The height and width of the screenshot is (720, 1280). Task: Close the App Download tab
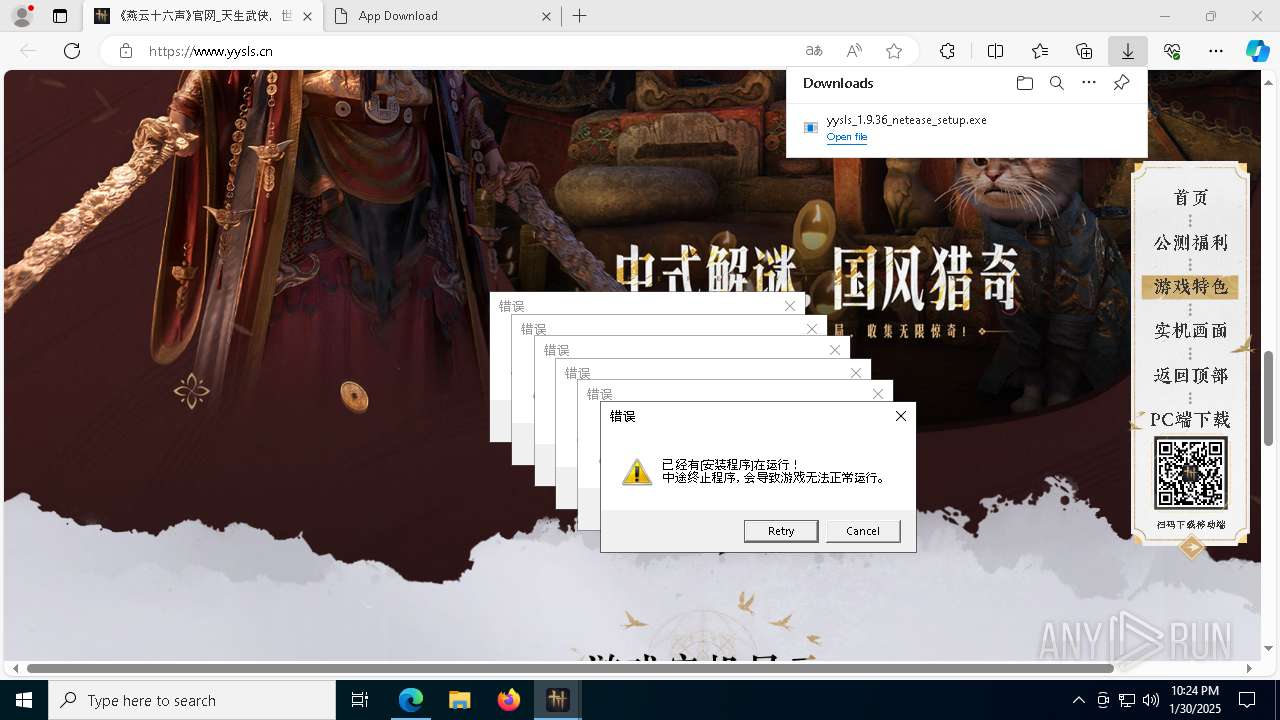[546, 16]
